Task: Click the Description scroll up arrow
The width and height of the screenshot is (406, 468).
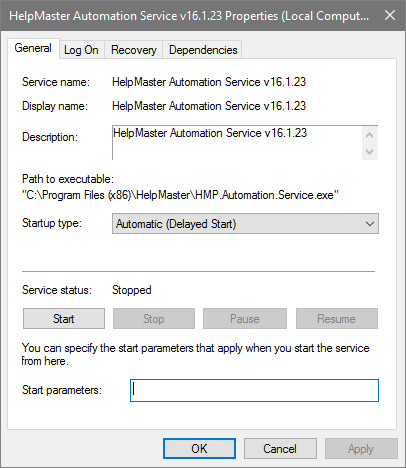Action: click(x=369, y=135)
